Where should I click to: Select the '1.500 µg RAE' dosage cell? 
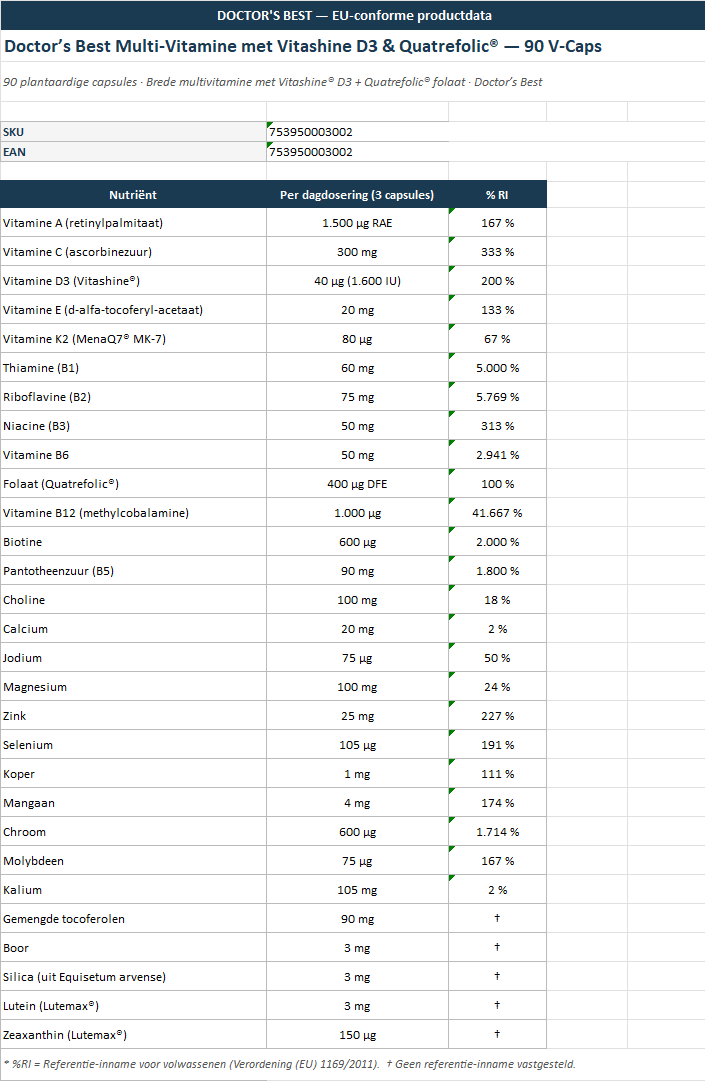tap(358, 223)
